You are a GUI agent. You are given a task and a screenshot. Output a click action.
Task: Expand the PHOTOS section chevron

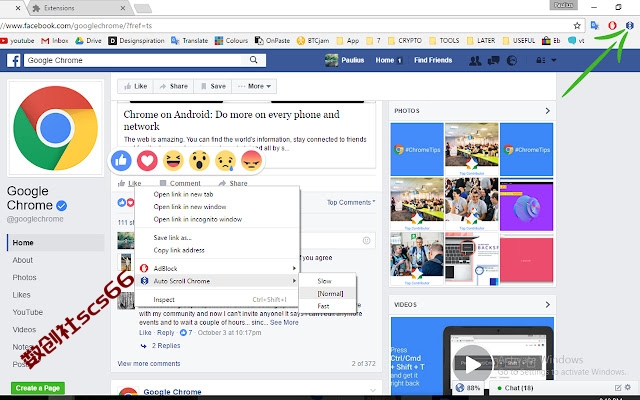pos(548,111)
